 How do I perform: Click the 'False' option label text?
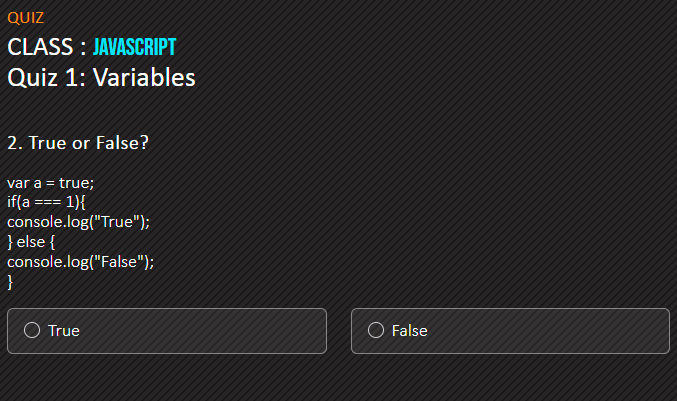[409, 331]
